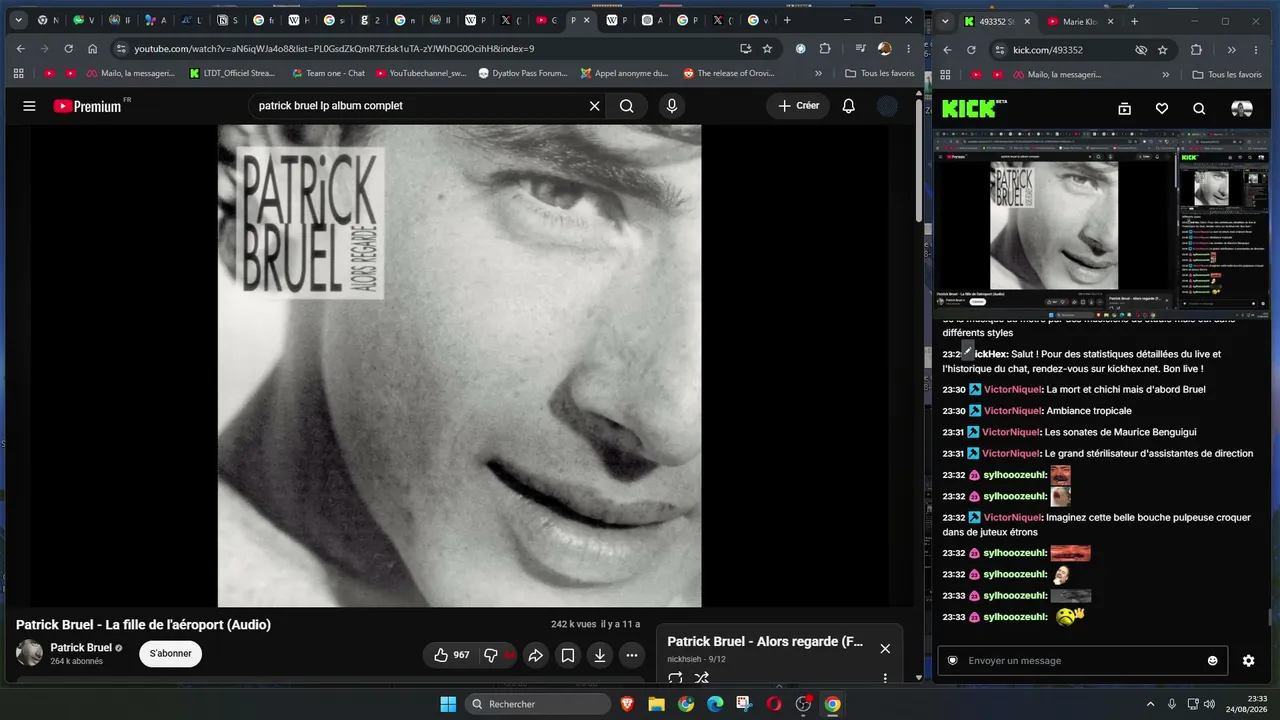Image resolution: width=1280 pixels, height=720 pixels.
Task: Open the Kick profile avatar menu
Action: pyautogui.click(x=1241, y=109)
